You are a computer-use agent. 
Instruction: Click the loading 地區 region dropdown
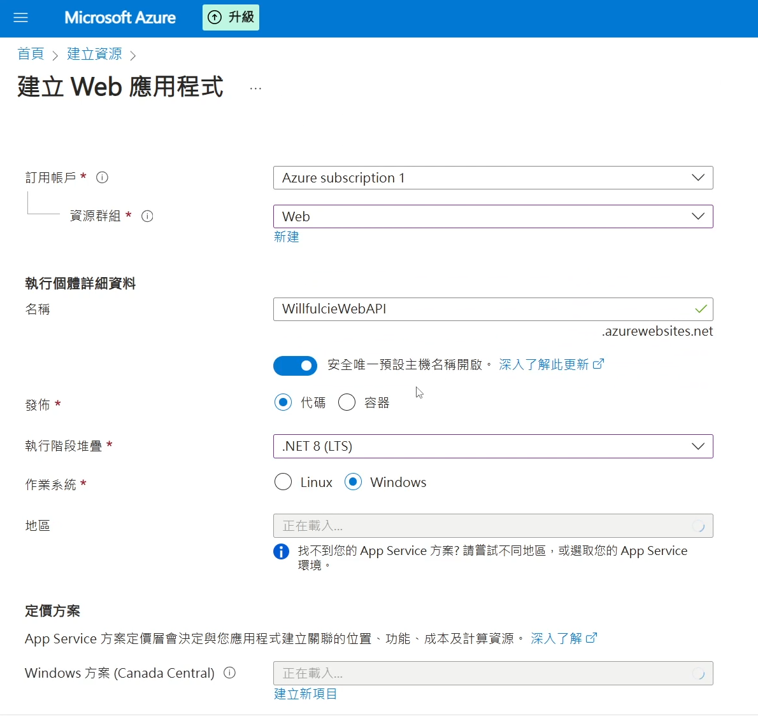493,526
